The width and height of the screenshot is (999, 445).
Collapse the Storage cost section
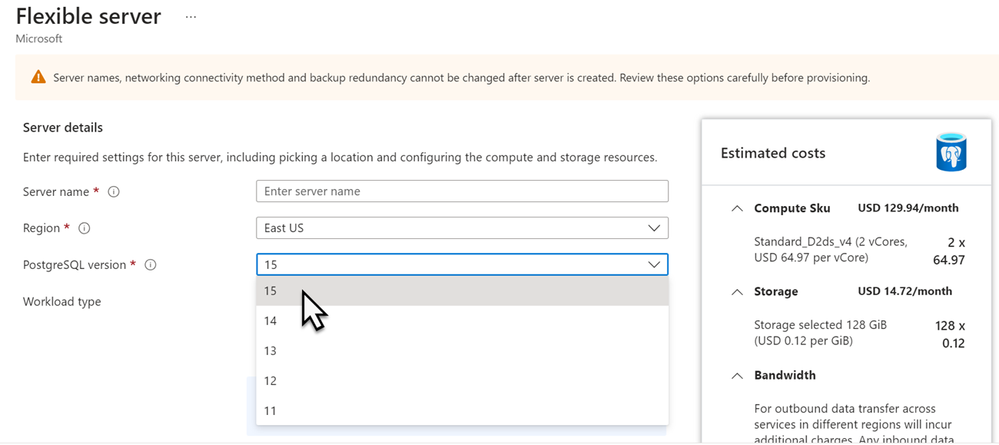click(737, 292)
